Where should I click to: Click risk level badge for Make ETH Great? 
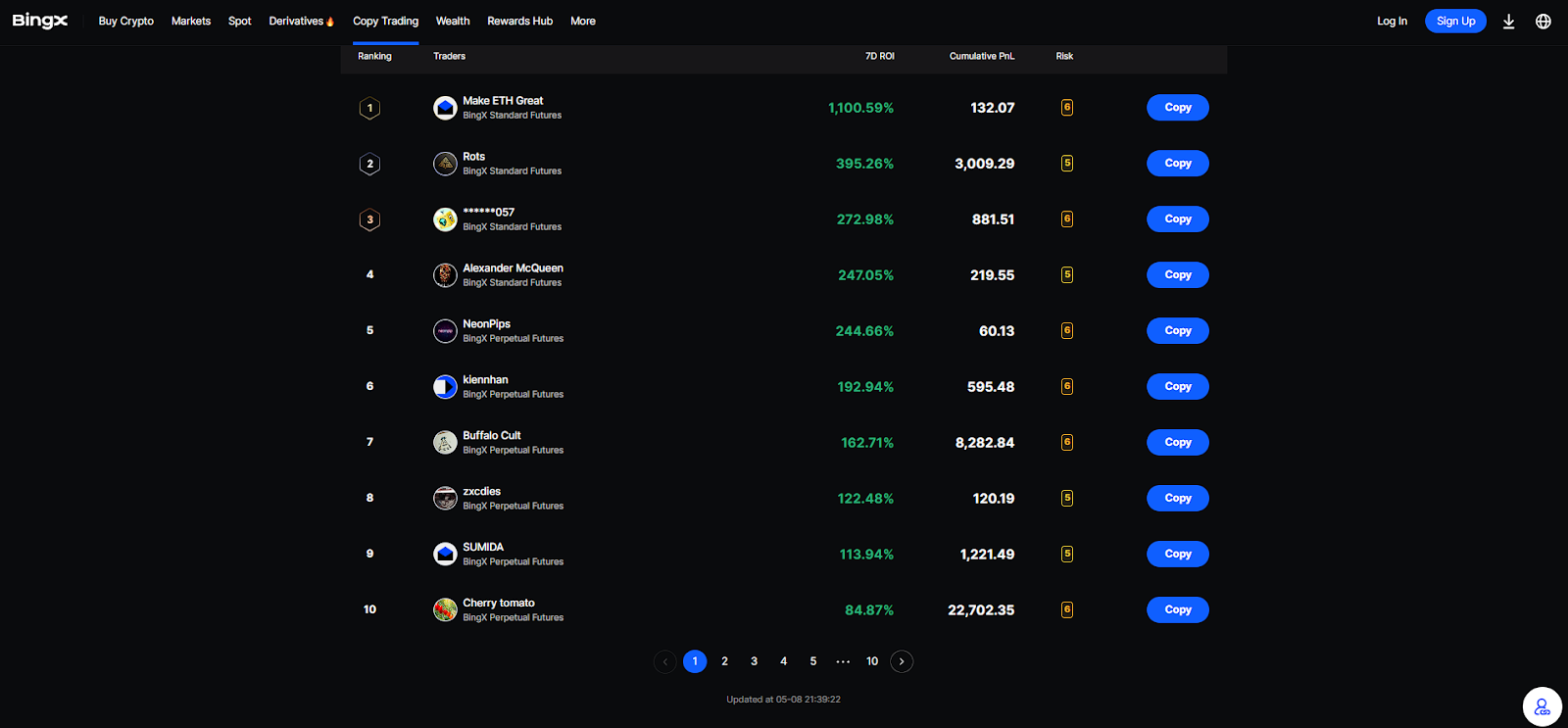(1067, 108)
